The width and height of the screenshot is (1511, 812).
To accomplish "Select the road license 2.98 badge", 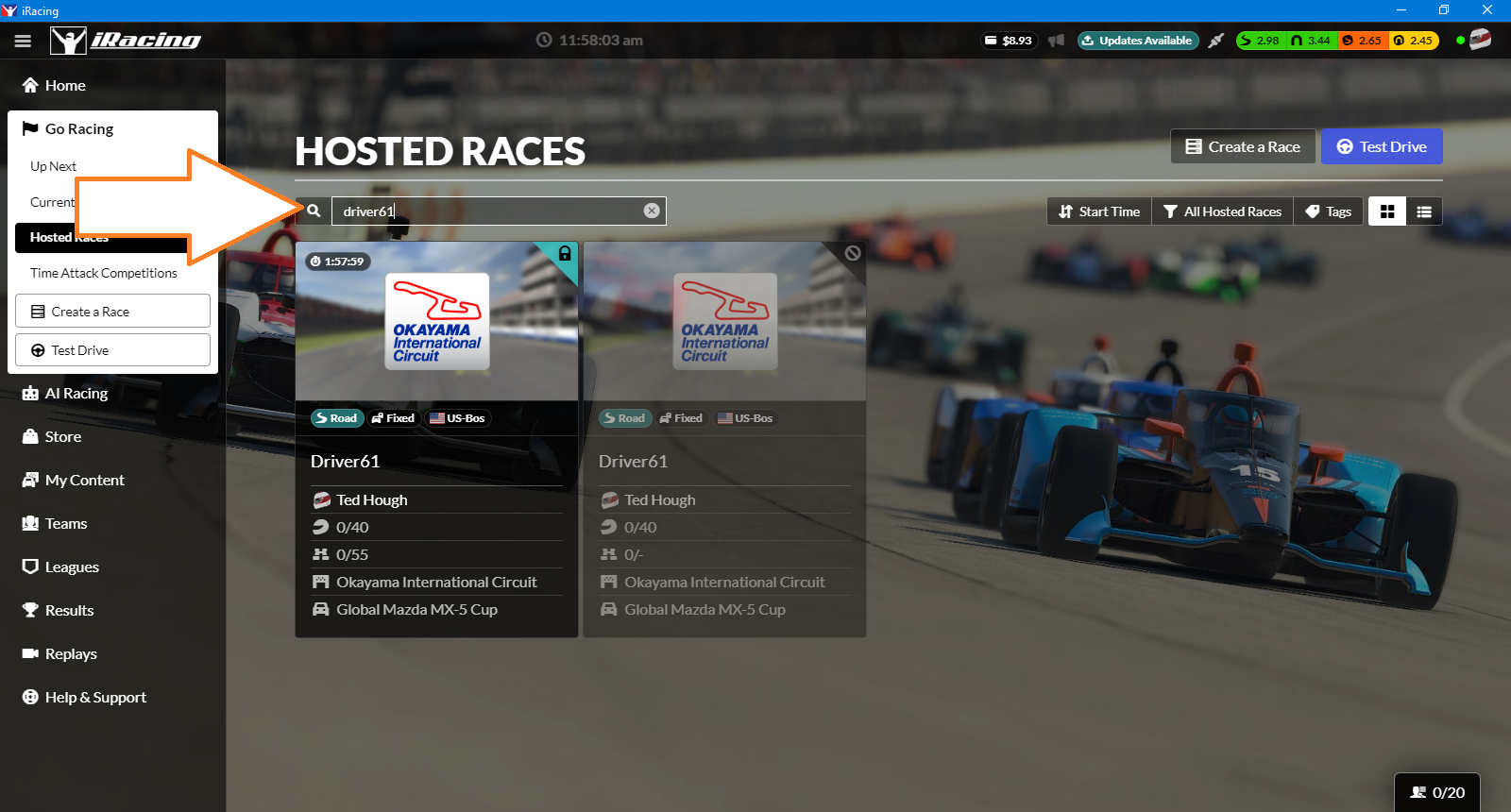I will coord(1261,41).
